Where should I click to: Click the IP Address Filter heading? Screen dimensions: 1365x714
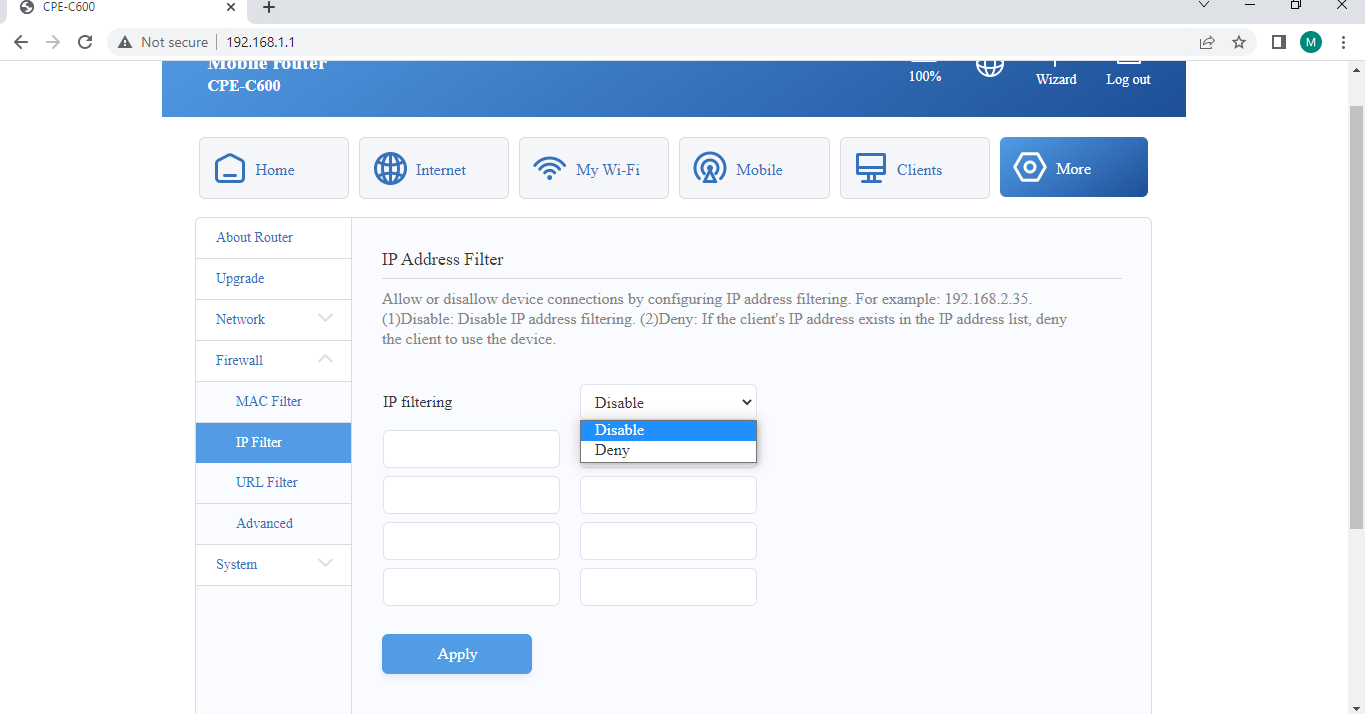443,260
